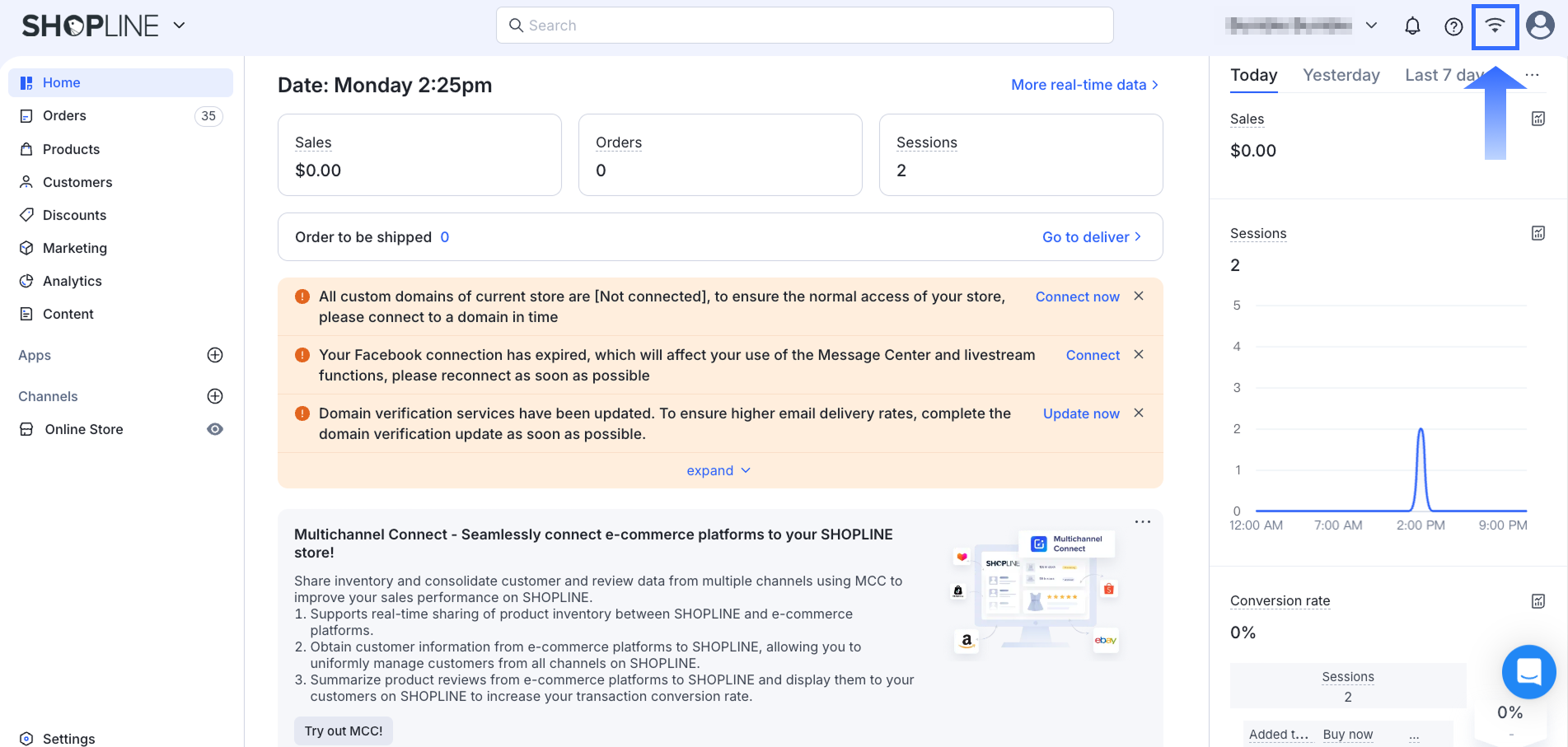The width and height of the screenshot is (1568, 747).
Task: Click the help question mark icon
Action: [1453, 26]
